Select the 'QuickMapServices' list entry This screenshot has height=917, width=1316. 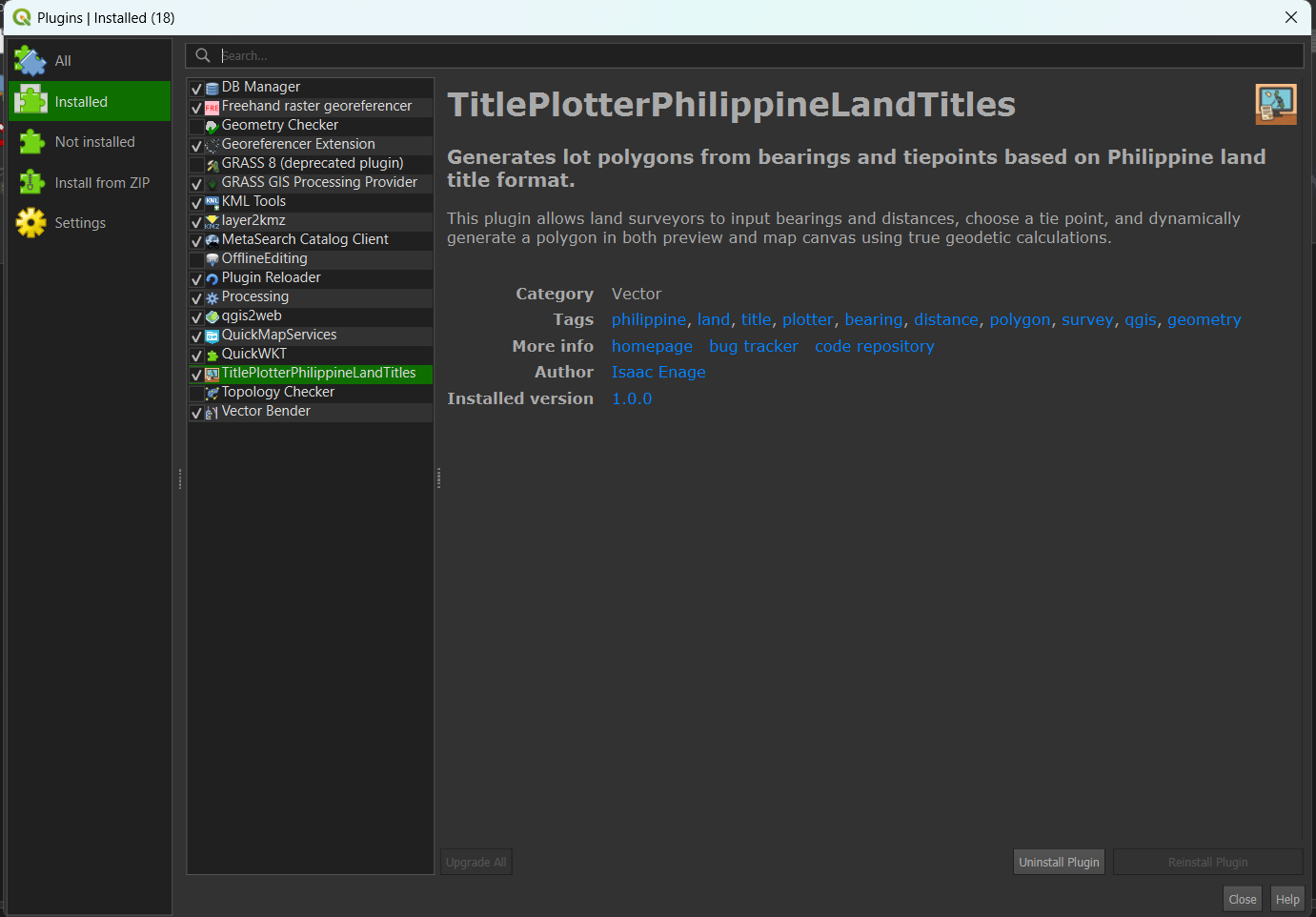310,335
